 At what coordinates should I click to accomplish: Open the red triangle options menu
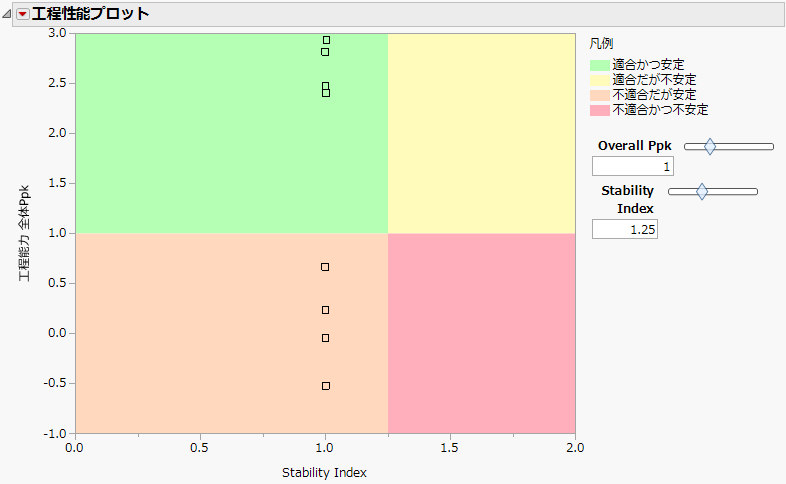tap(23, 14)
